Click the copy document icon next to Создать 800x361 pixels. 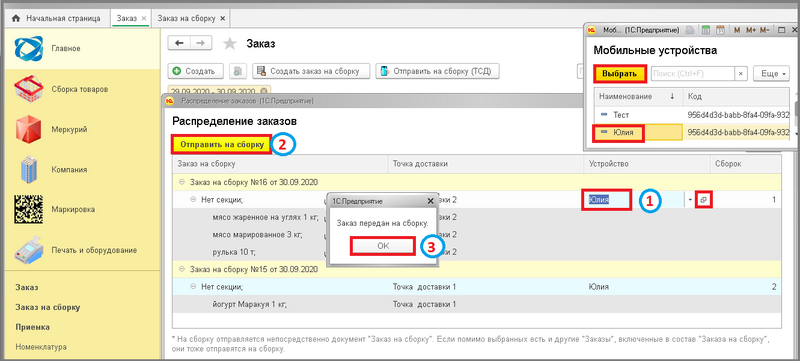(237, 71)
